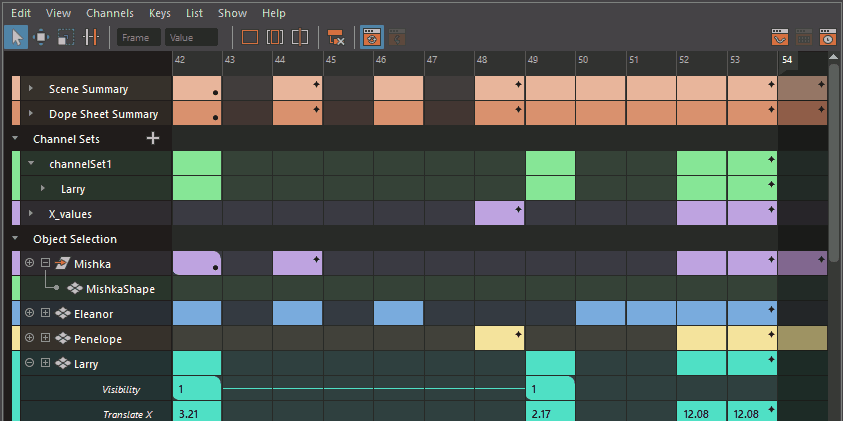Image resolution: width=843 pixels, height=421 pixels.
Task: Toggle the auto-load selected objects button
Action: pyautogui.click(x=372, y=38)
